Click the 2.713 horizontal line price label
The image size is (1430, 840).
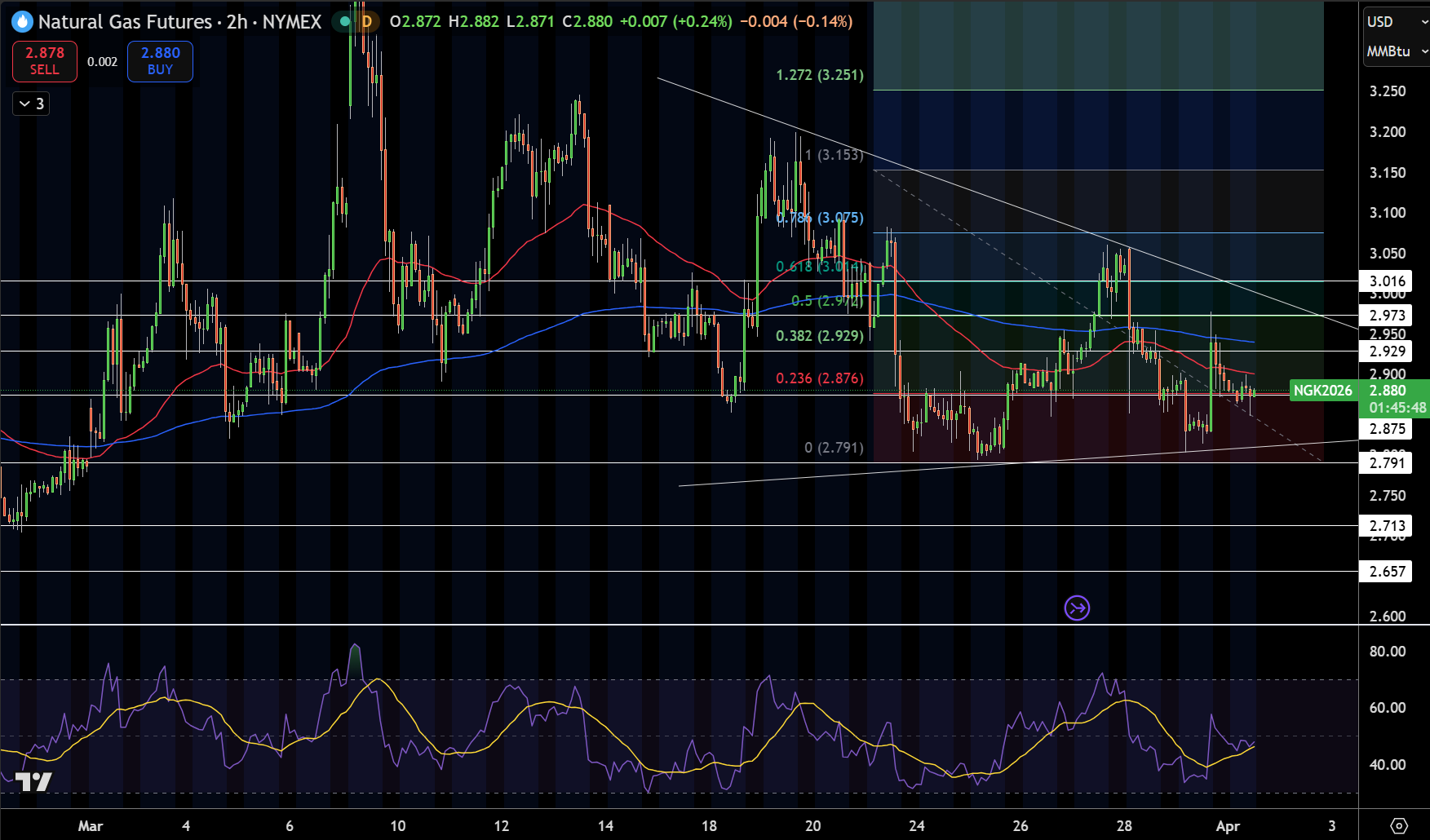pyautogui.click(x=1387, y=526)
